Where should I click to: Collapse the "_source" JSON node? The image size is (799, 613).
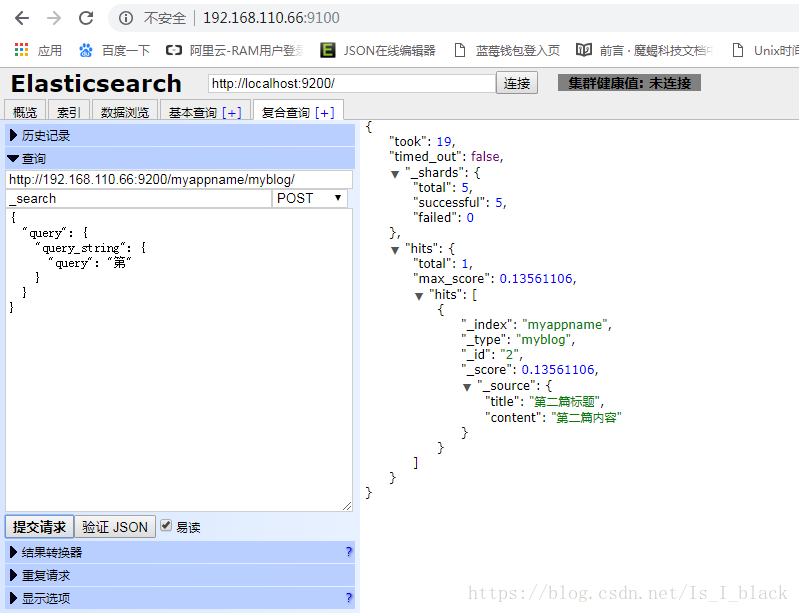tap(467, 387)
